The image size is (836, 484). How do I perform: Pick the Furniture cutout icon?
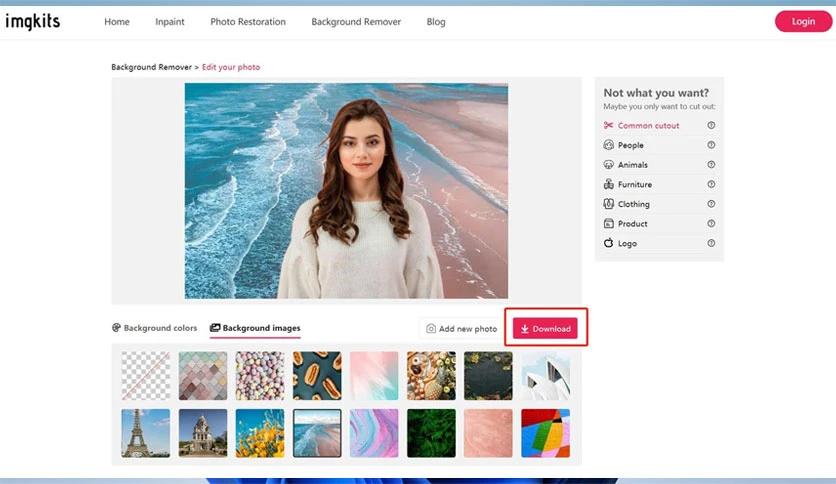[608, 185]
